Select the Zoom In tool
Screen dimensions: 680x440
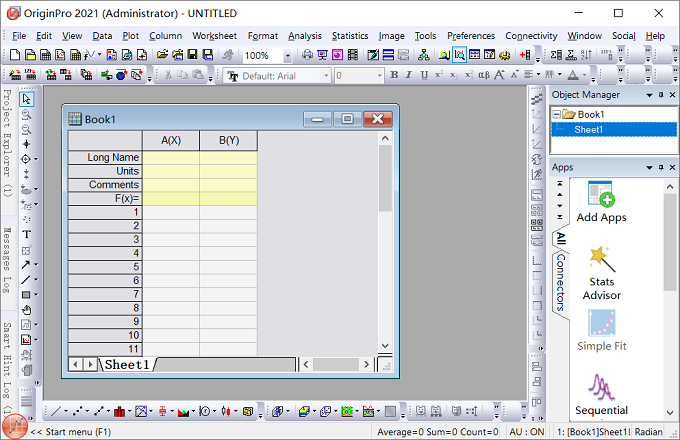pyautogui.click(x=26, y=114)
